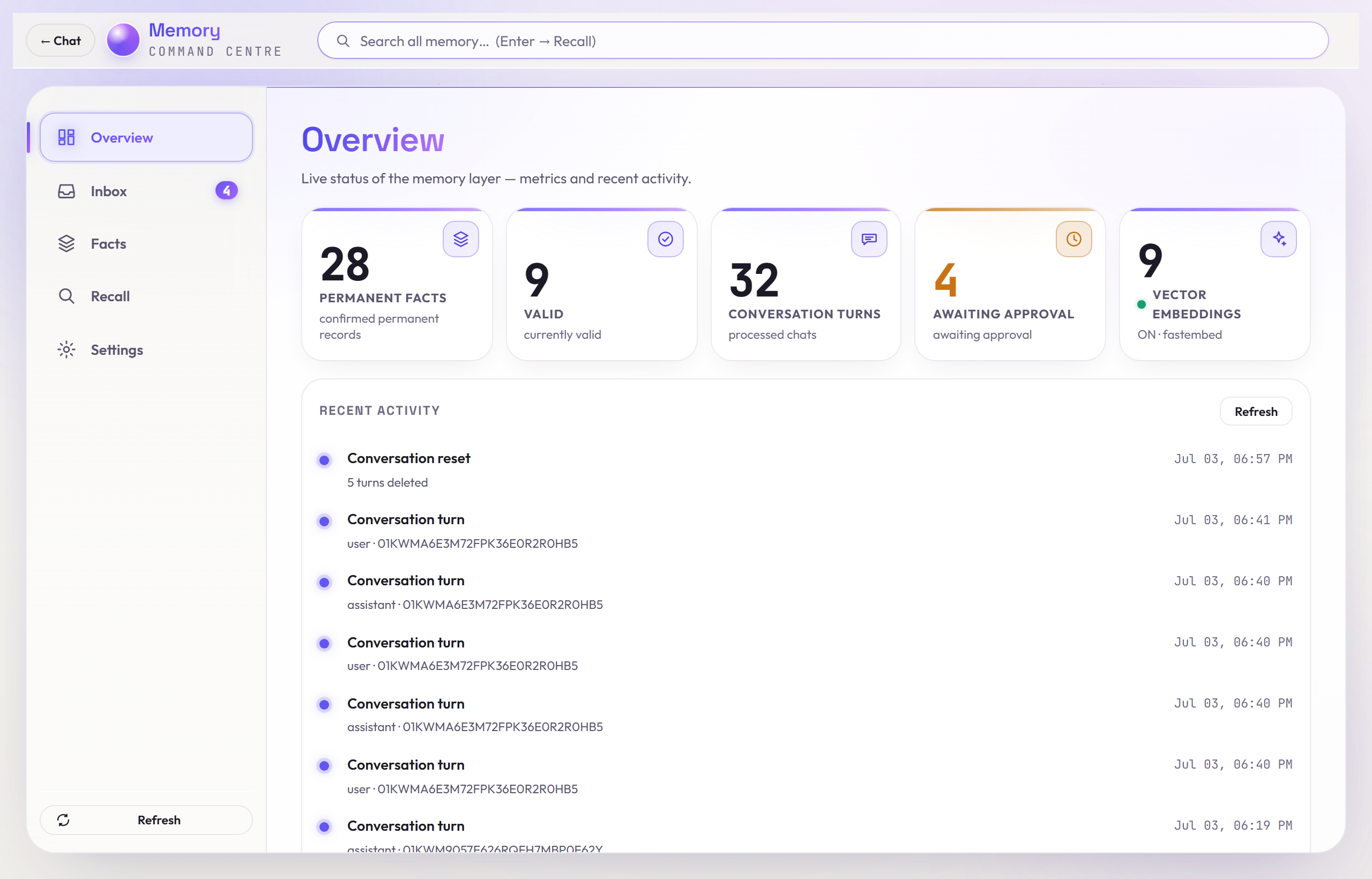
Task: Open the 28 Permanent Facts card
Action: tap(397, 284)
